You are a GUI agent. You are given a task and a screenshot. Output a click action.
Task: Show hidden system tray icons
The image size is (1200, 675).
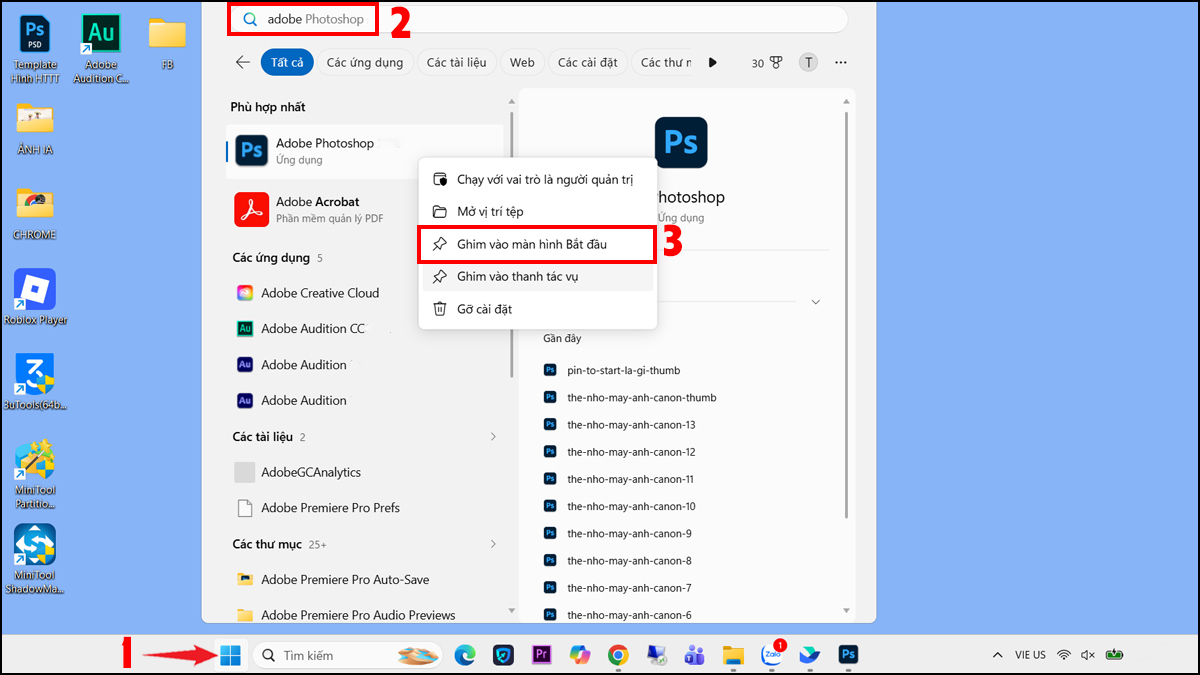tap(997, 655)
